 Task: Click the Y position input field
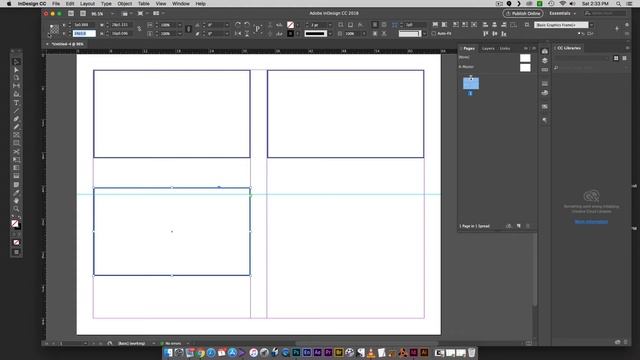pos(84,33)
